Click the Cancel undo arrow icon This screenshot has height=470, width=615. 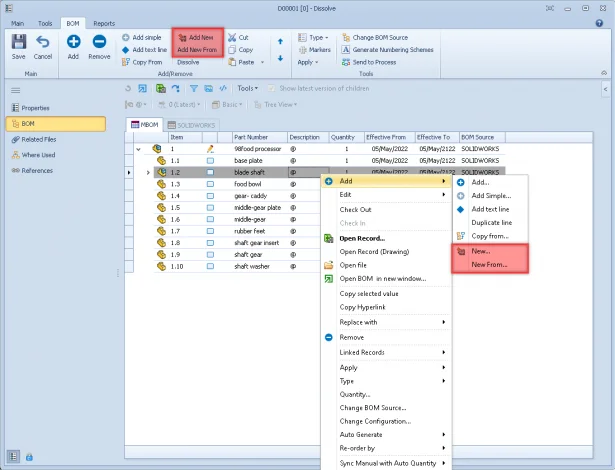pyautogui.click(x=43, y=42)
